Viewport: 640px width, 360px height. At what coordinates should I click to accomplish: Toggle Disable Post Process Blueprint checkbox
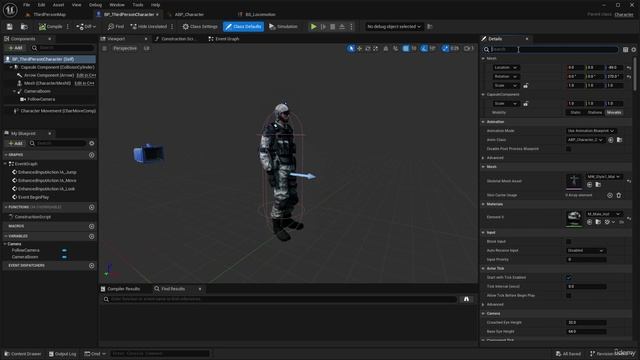coord(569,149)
